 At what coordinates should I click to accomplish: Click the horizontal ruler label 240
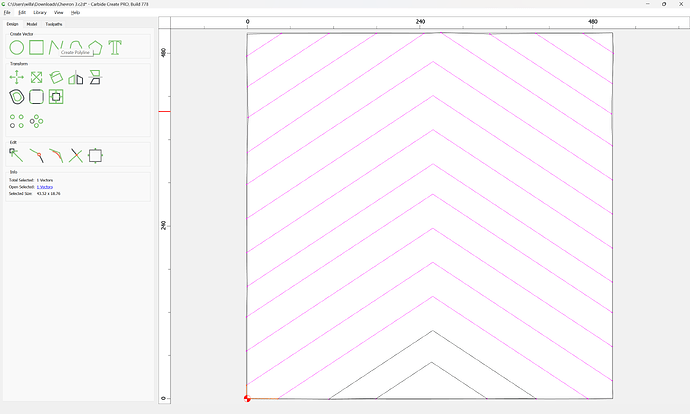(420, 22)
